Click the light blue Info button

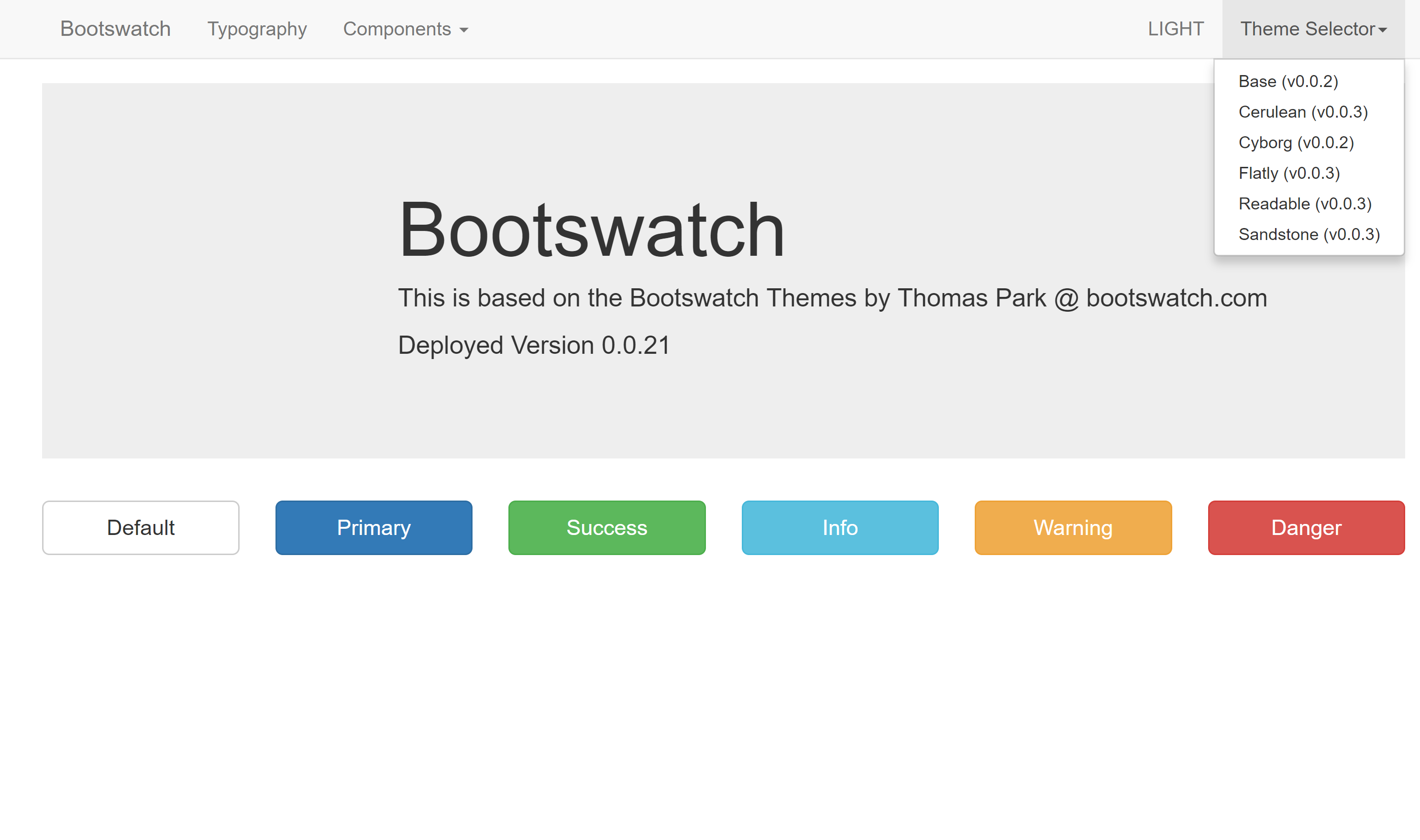tap(840, 527)
